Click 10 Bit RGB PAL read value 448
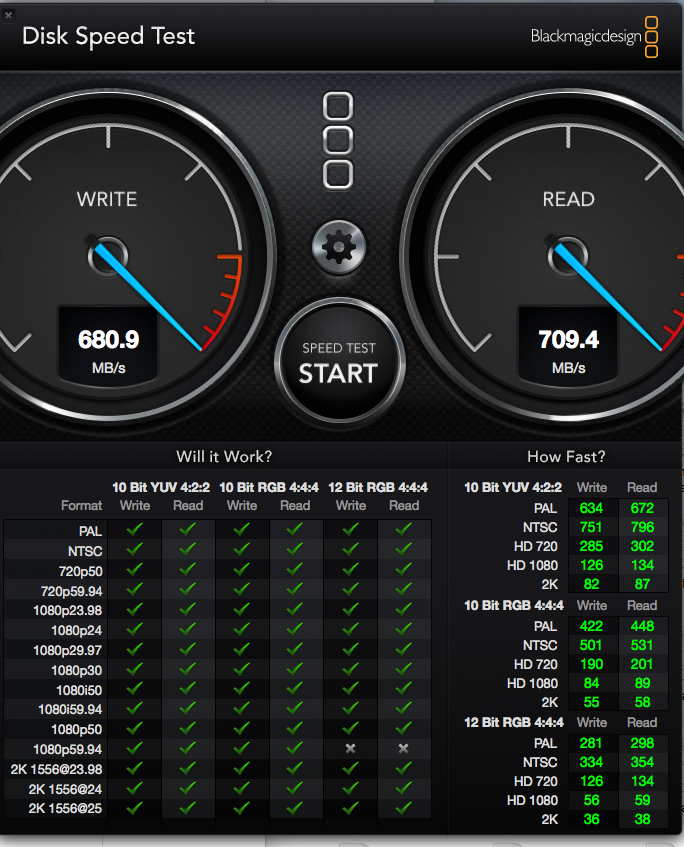 (642, 626)
